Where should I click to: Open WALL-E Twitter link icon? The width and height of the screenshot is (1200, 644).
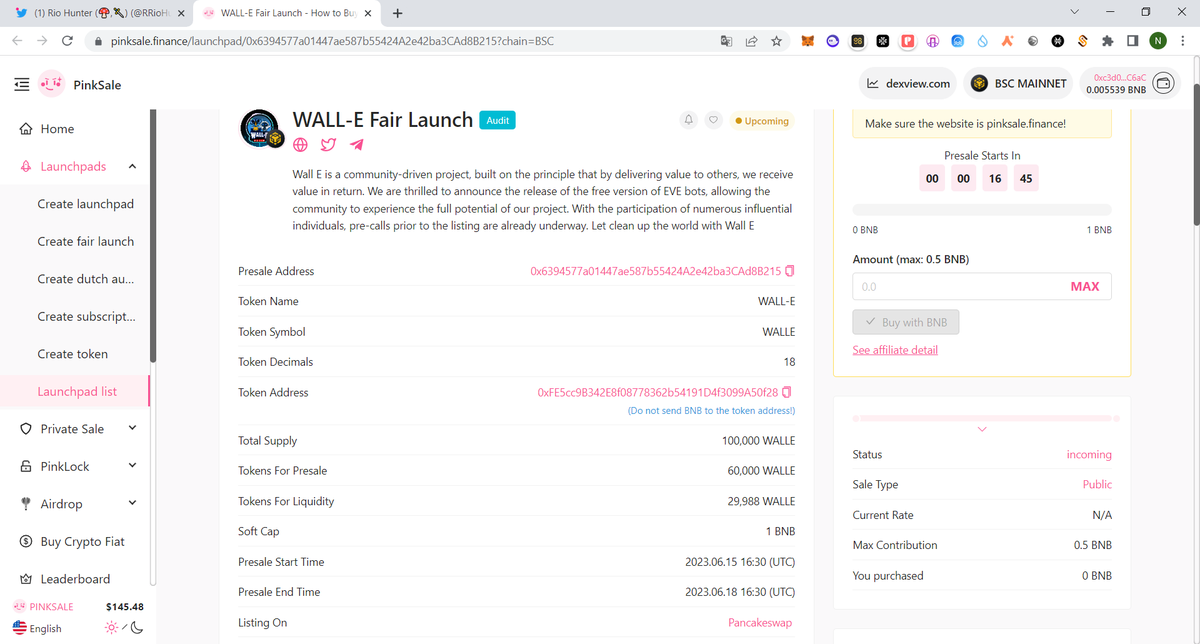pyautogui.click(x=328, y=144)
